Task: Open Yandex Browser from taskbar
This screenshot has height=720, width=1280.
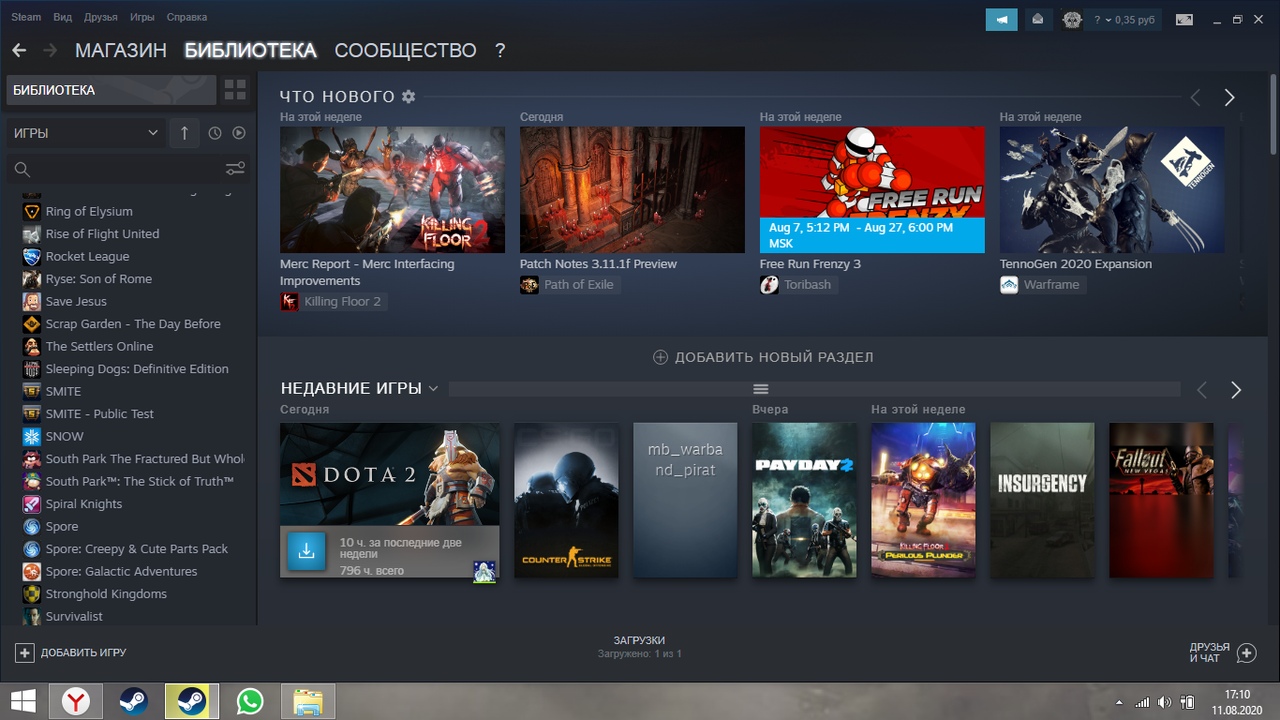Action: coord(76,701)
